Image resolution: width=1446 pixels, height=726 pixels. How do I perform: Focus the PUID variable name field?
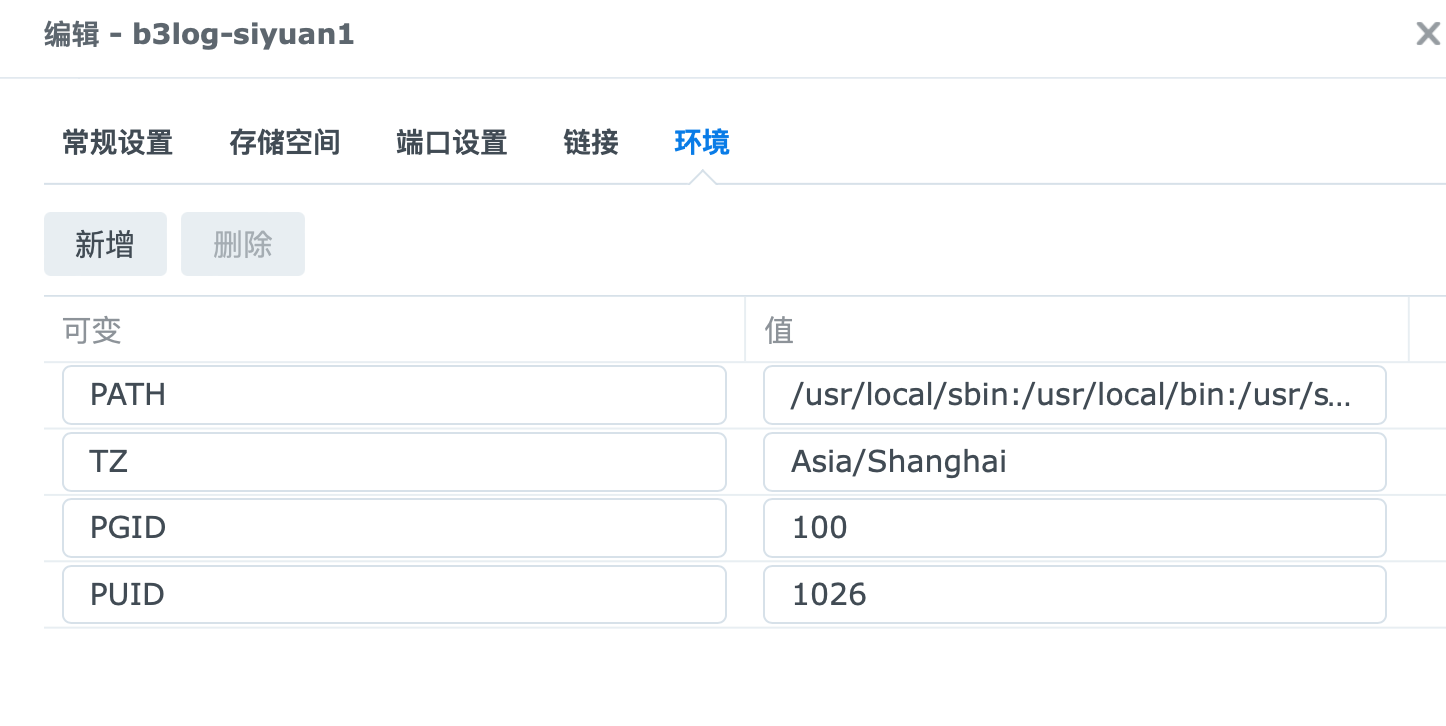(x=393, y=595)
